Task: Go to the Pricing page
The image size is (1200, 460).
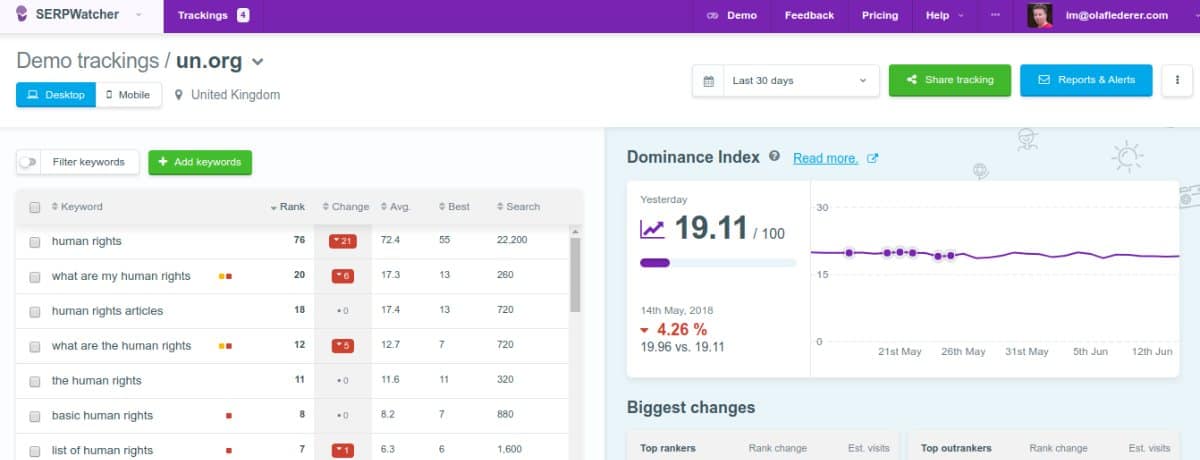Action: [x=880, y=15]
